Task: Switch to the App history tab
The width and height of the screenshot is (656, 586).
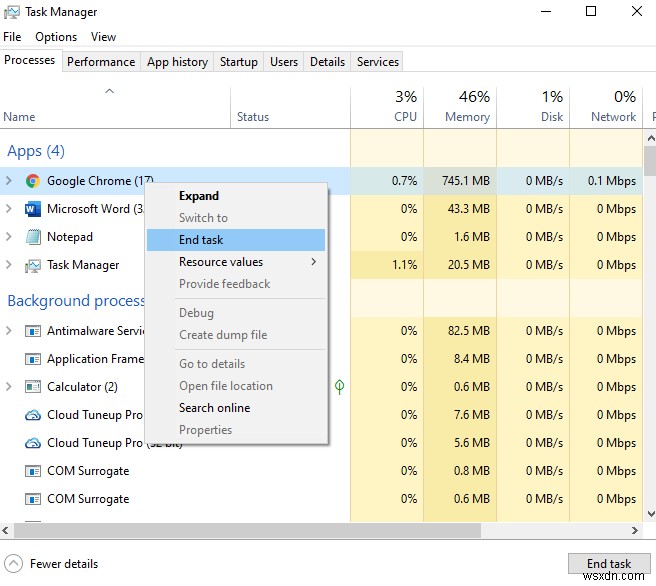Action: click(x=177, y=62)
